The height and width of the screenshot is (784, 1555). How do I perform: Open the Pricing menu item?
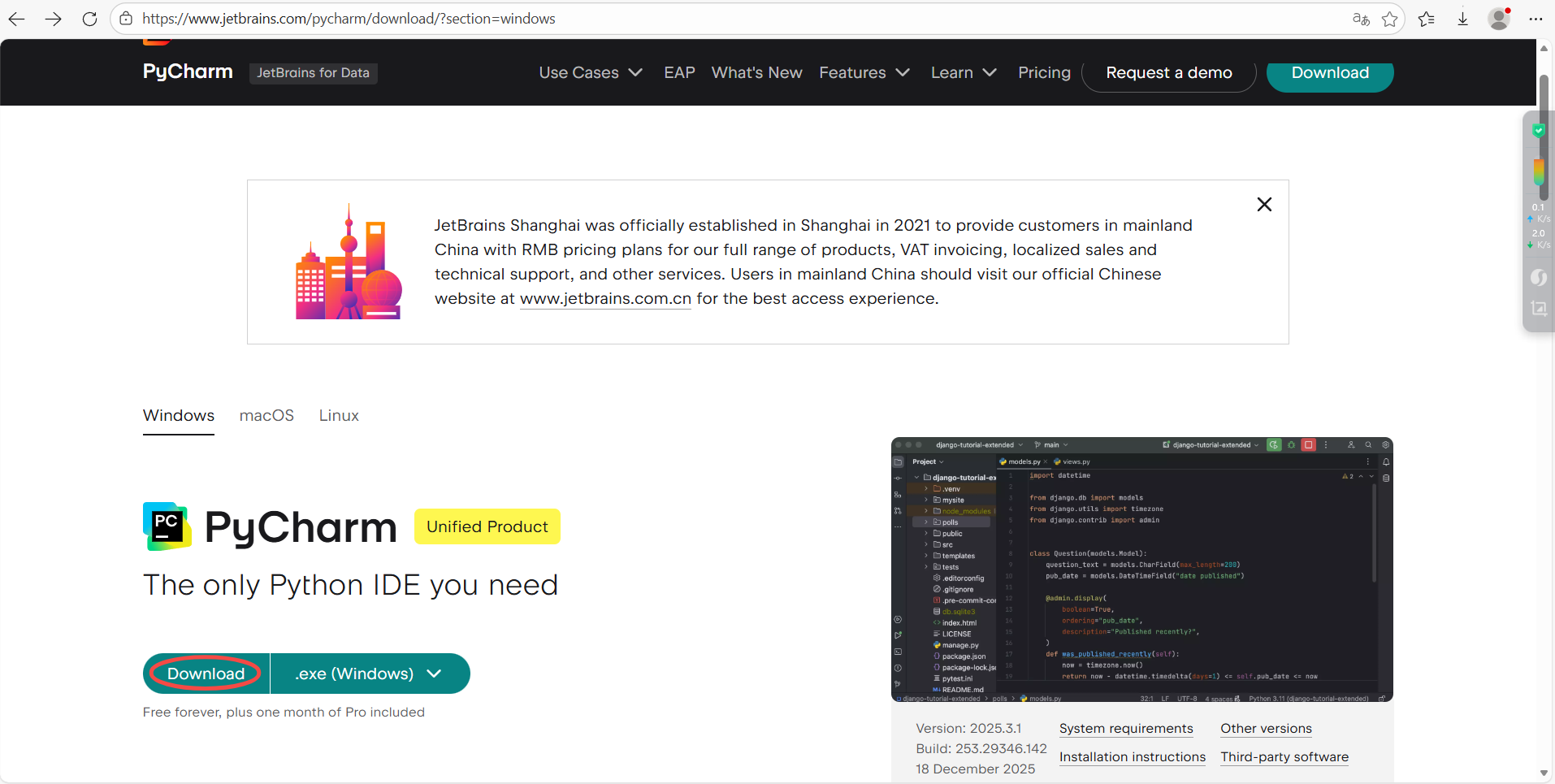[1043, 72]
